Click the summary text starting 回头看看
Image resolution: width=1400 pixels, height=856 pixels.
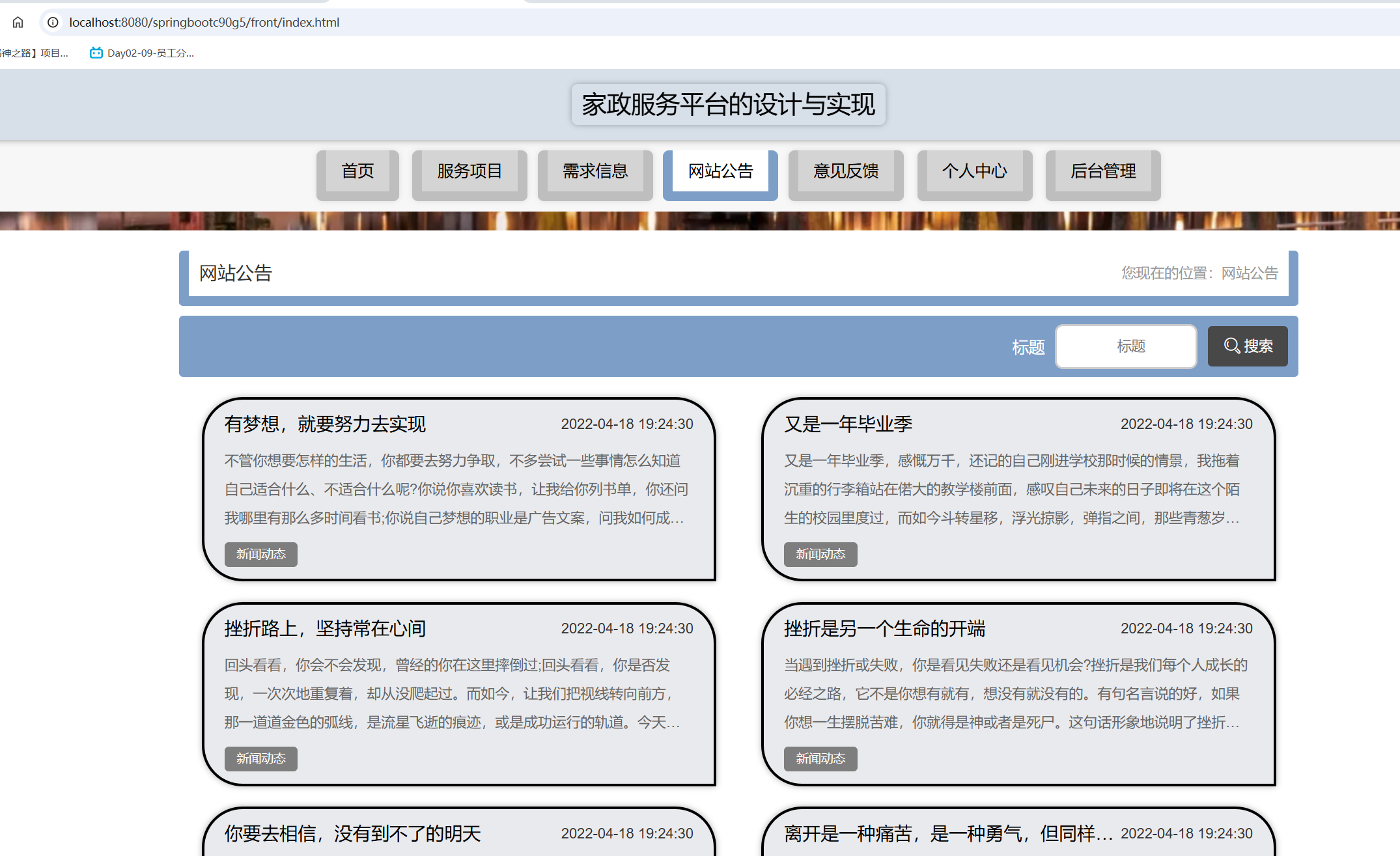click(453, 694)
